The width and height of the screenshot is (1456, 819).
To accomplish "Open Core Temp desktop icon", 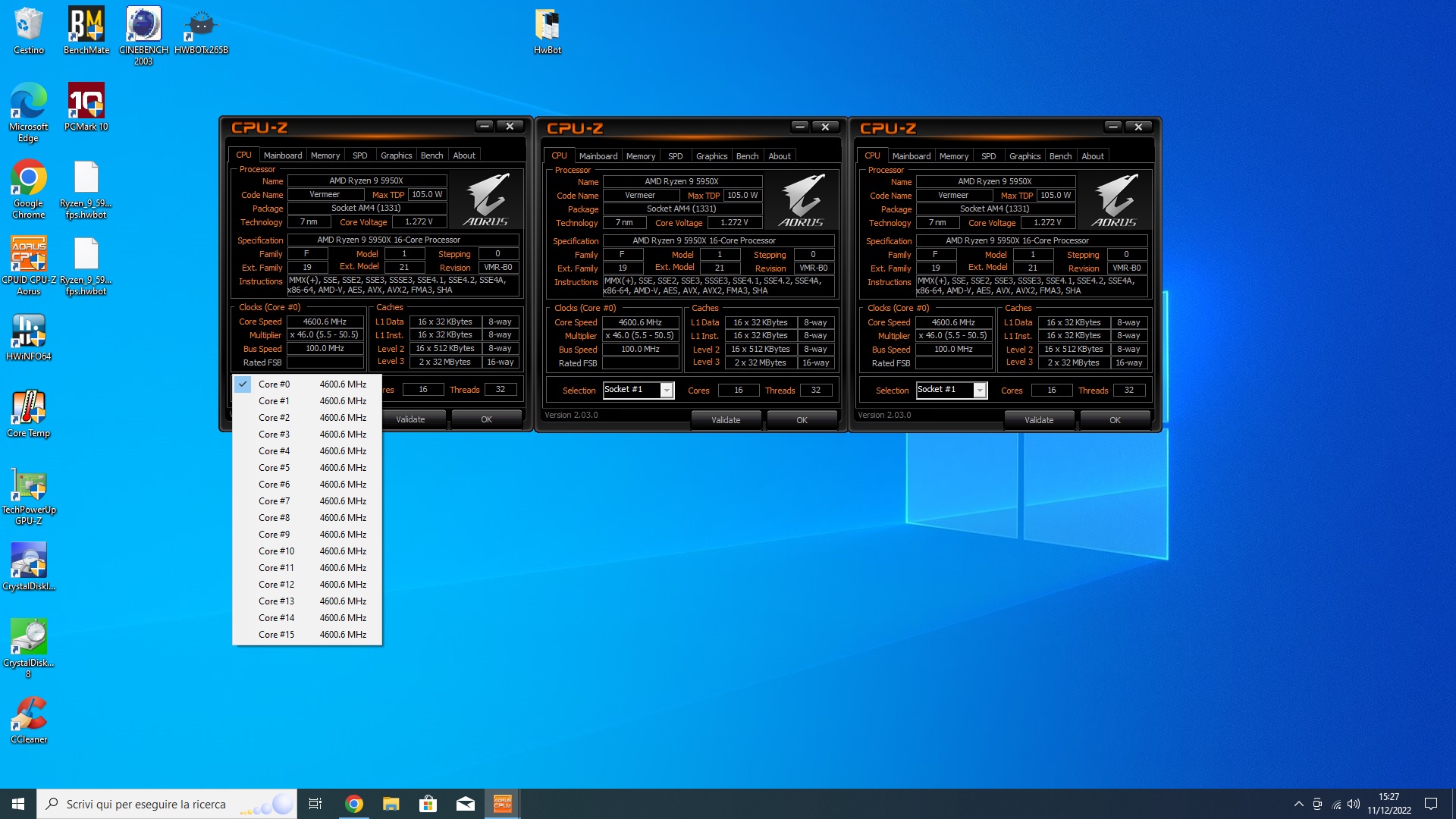I will [x=29, y=413].
